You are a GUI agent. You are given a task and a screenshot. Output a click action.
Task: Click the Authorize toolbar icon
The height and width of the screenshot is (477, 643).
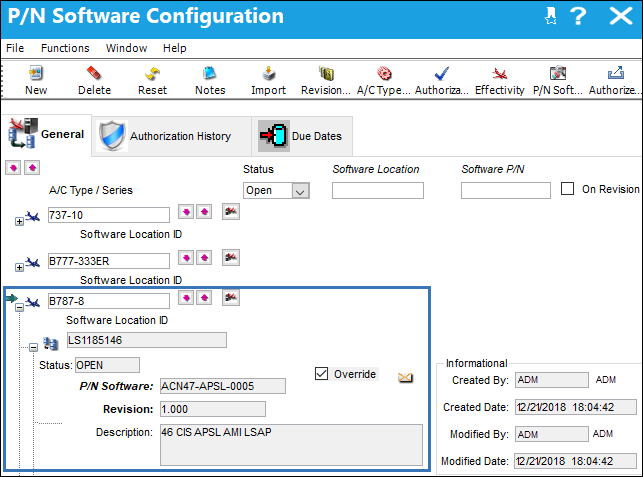pyautogui.click(x=616, y=73)
